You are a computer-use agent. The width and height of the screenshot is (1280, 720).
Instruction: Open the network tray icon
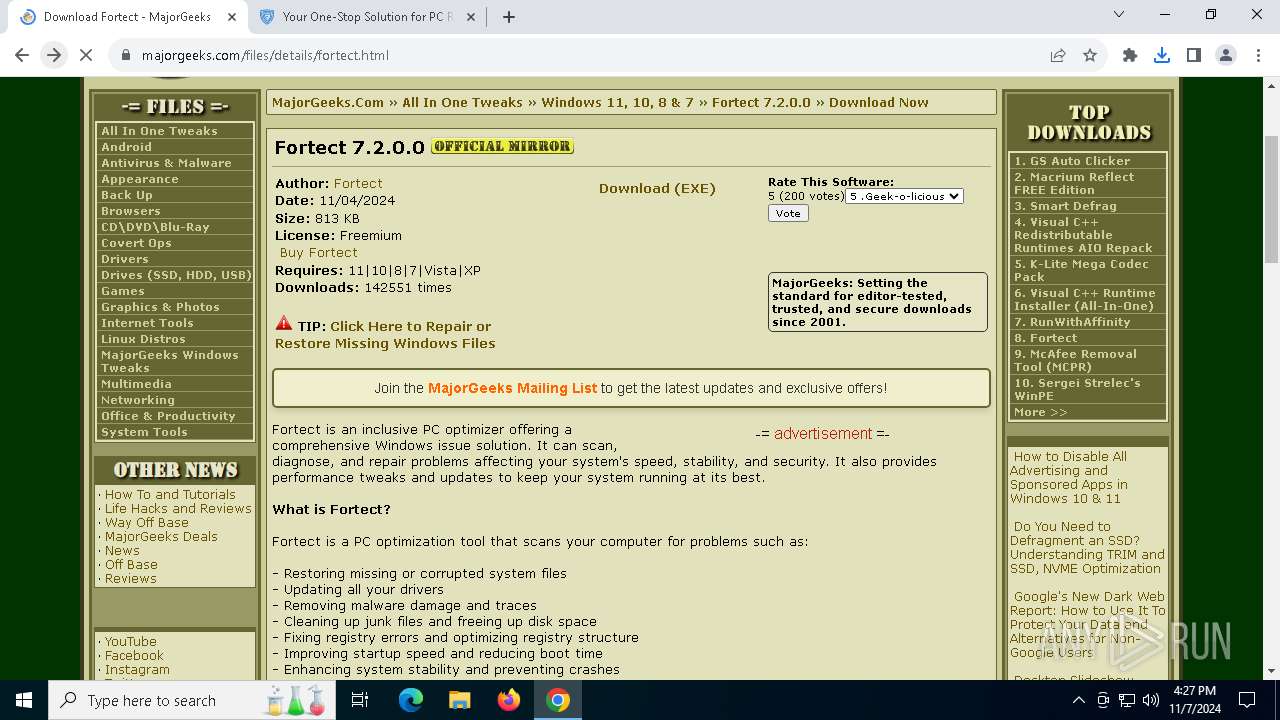(1126, 700)
